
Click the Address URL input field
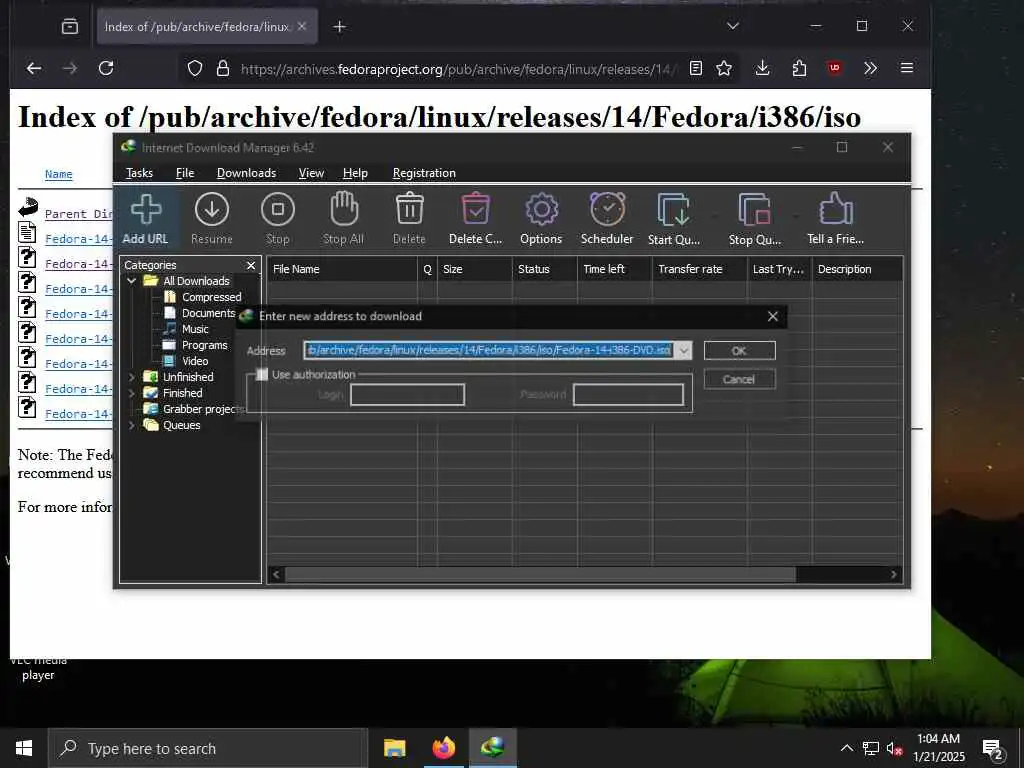coord(488,351)
